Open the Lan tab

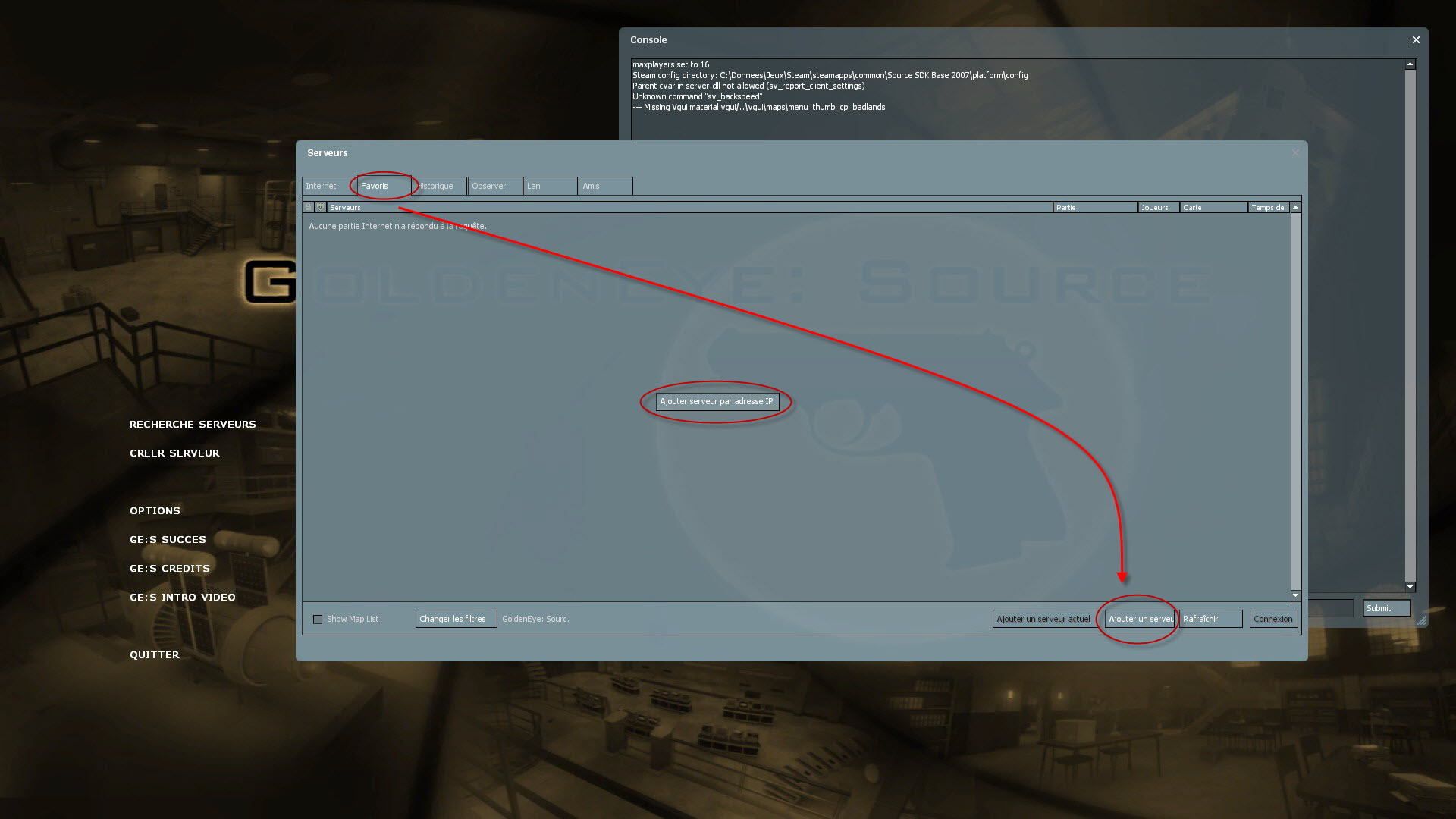pyautogui.click(x=549, y=186)
